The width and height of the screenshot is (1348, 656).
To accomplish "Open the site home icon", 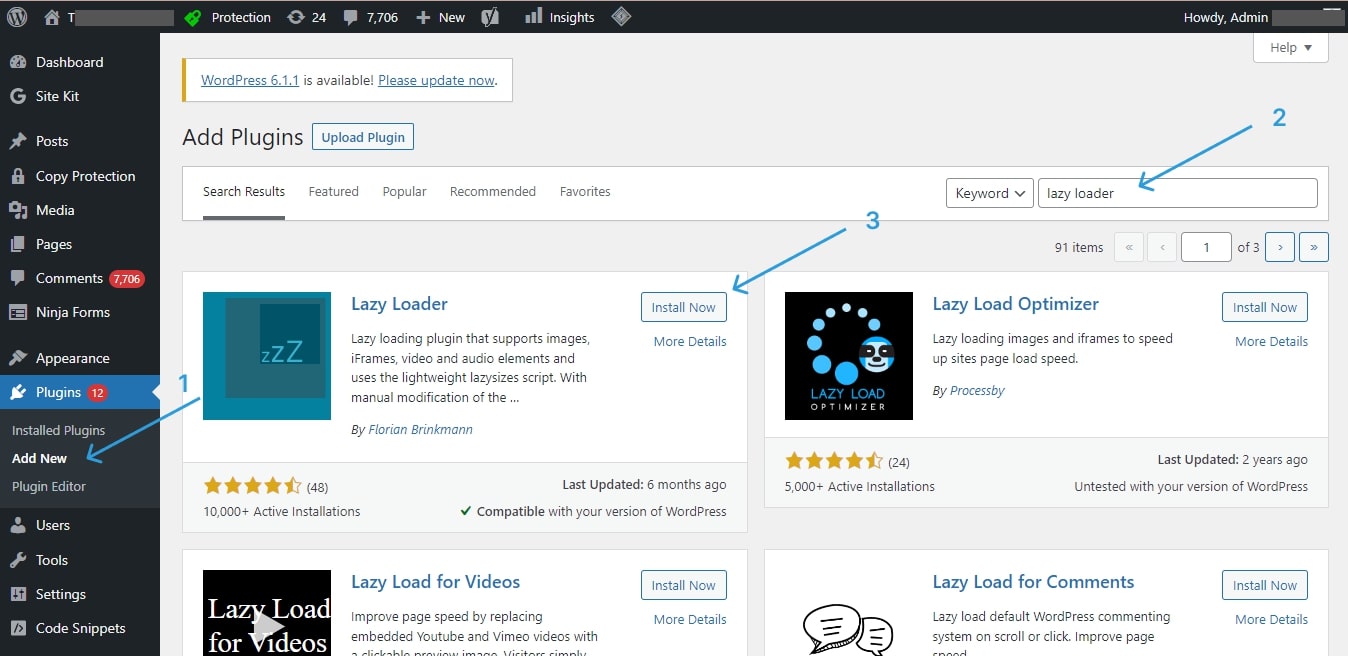I will [52, 17].
